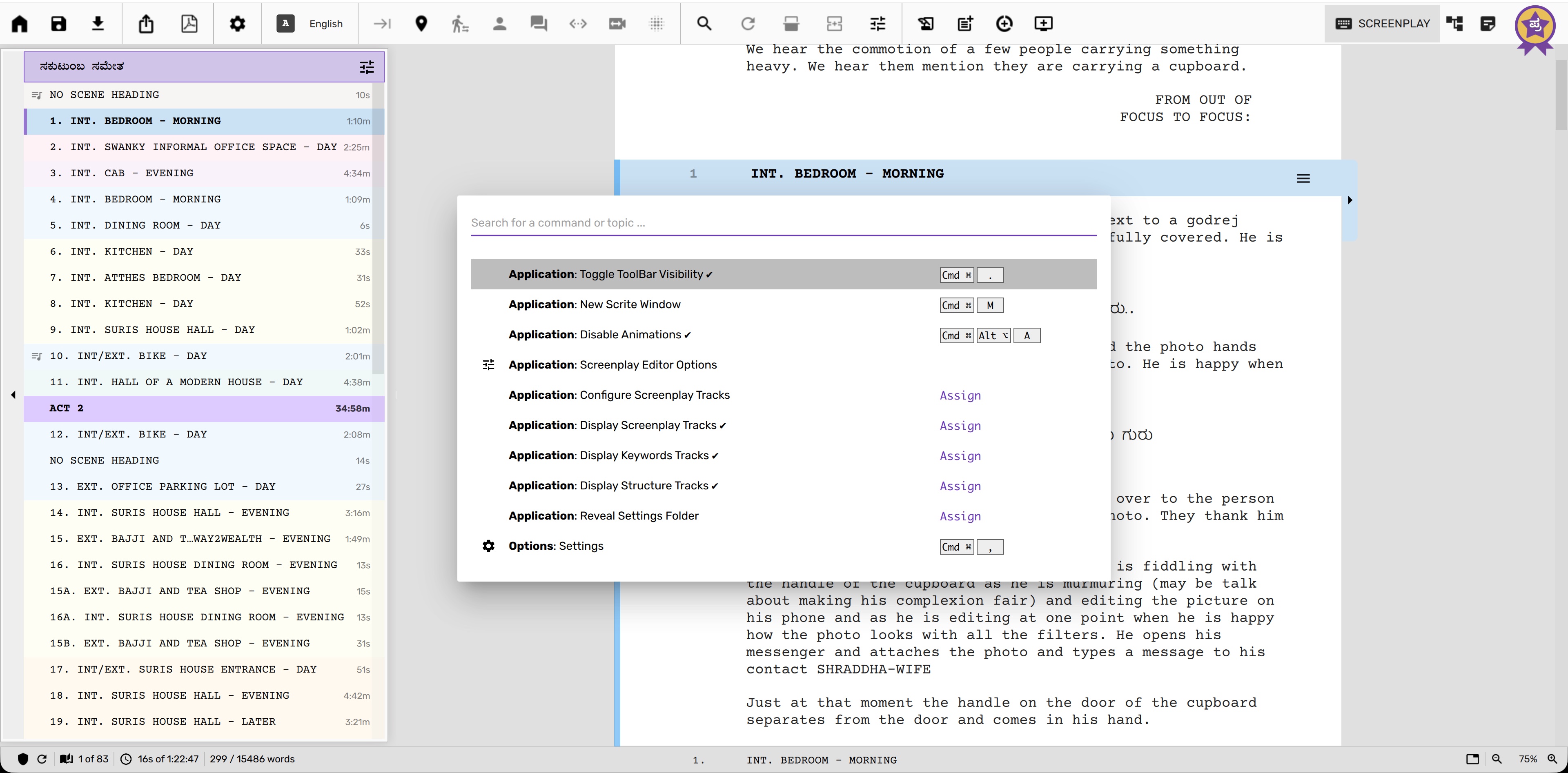
Task: Toggle Disable Animations command
Action: [x=599, y=335]
